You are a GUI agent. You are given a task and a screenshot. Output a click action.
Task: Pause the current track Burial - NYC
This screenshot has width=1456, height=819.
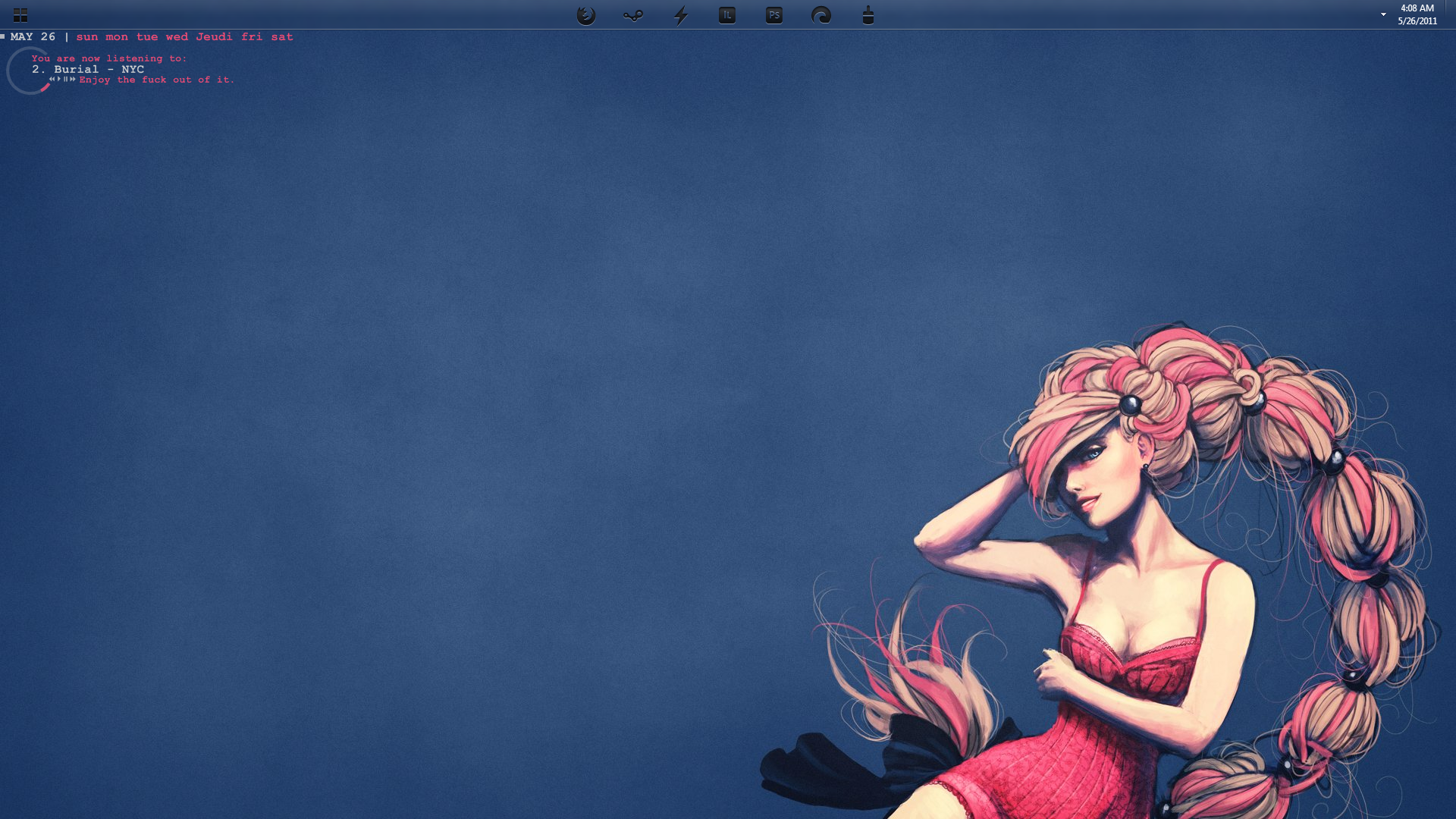[x=66, y=79]
